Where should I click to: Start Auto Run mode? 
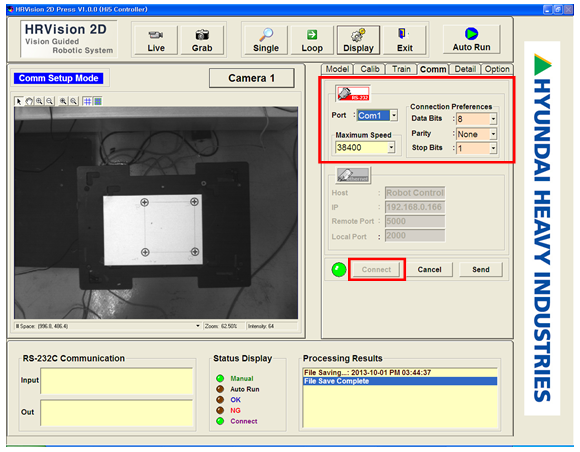[x=471, y=40]
